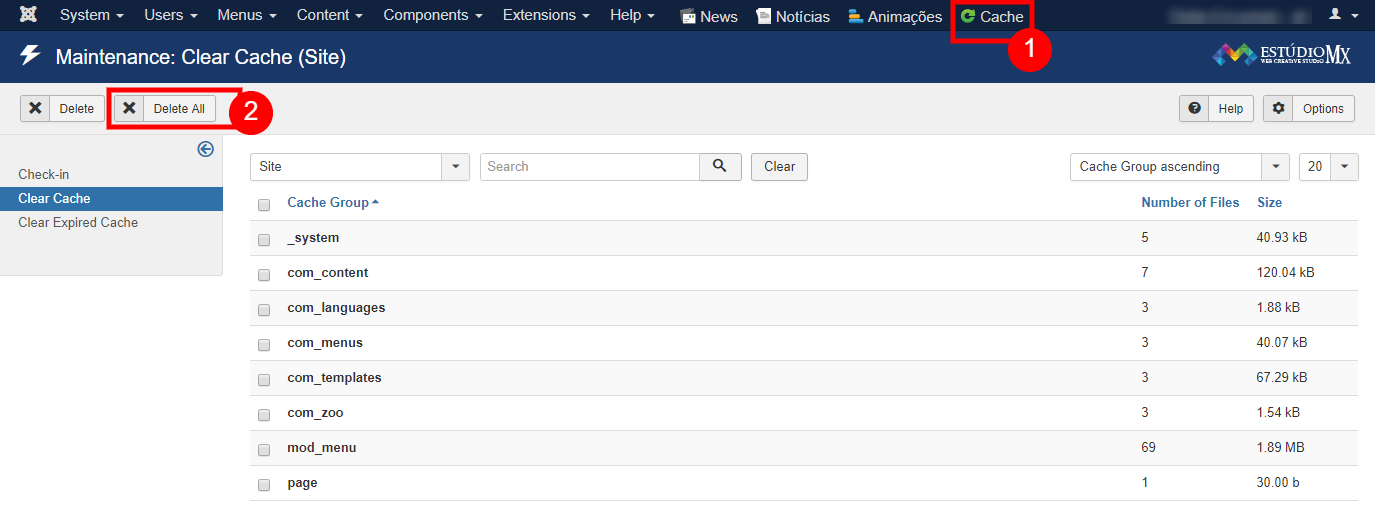Open the list limit 20 dropdown
This screenshot has height=531, width=1375.
pyautogui.click(x=1328, y=167)
